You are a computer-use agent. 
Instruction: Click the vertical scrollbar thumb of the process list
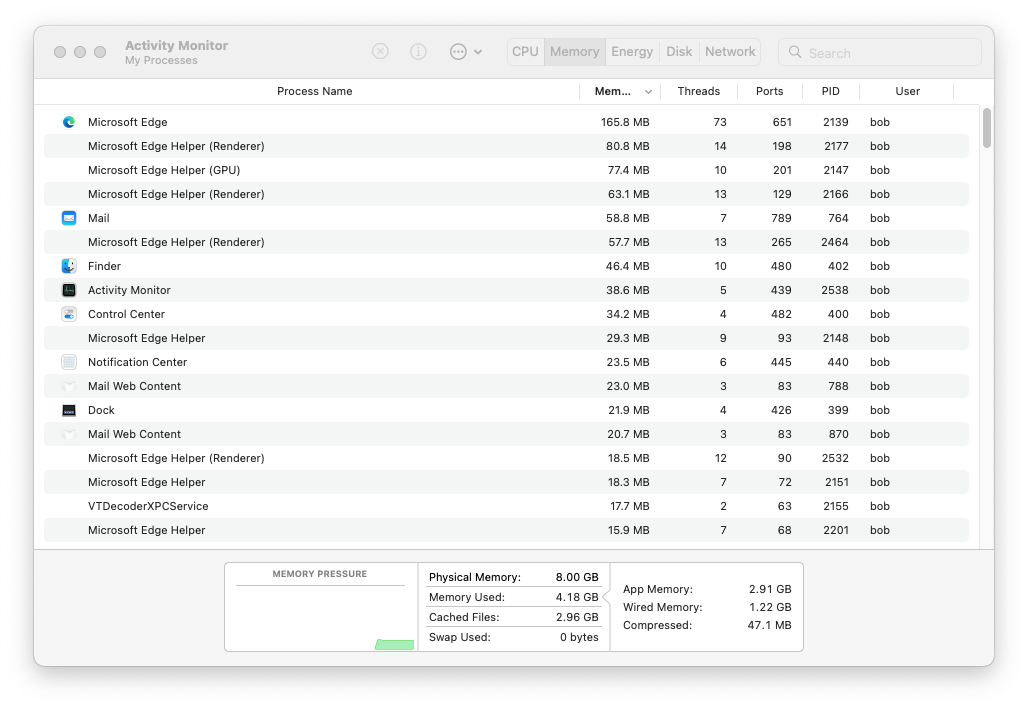point(987,128)
